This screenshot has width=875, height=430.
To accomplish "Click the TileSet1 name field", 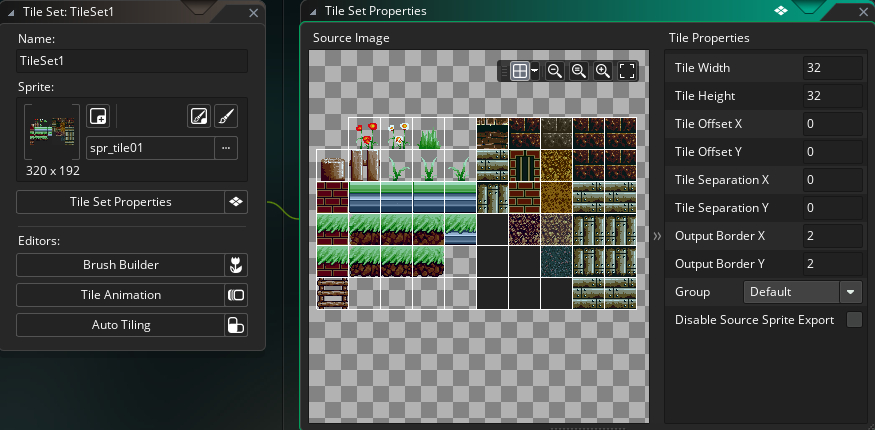I will coord(132,61).
